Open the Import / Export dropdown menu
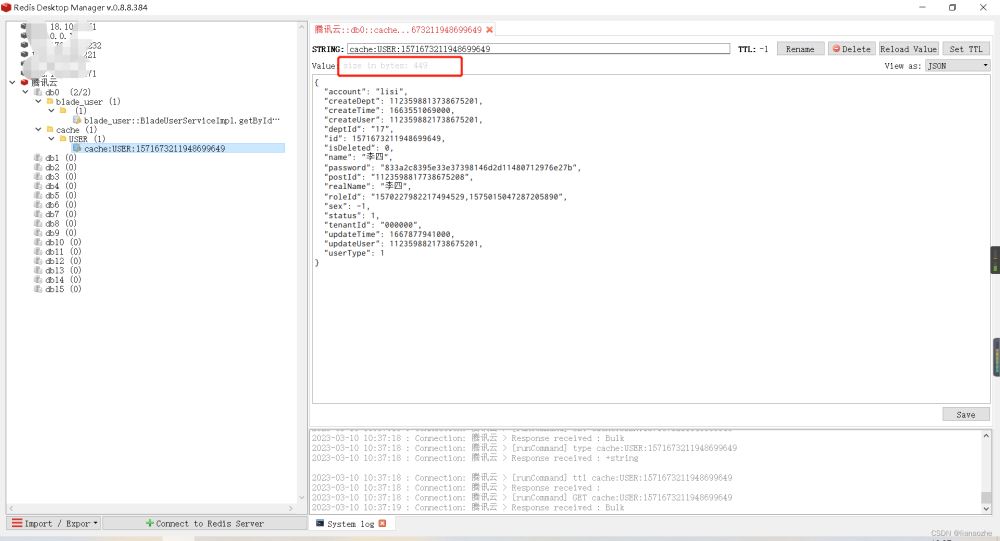Image resolution: width=1000 pixels, height=541 pixels. point(55,523)
